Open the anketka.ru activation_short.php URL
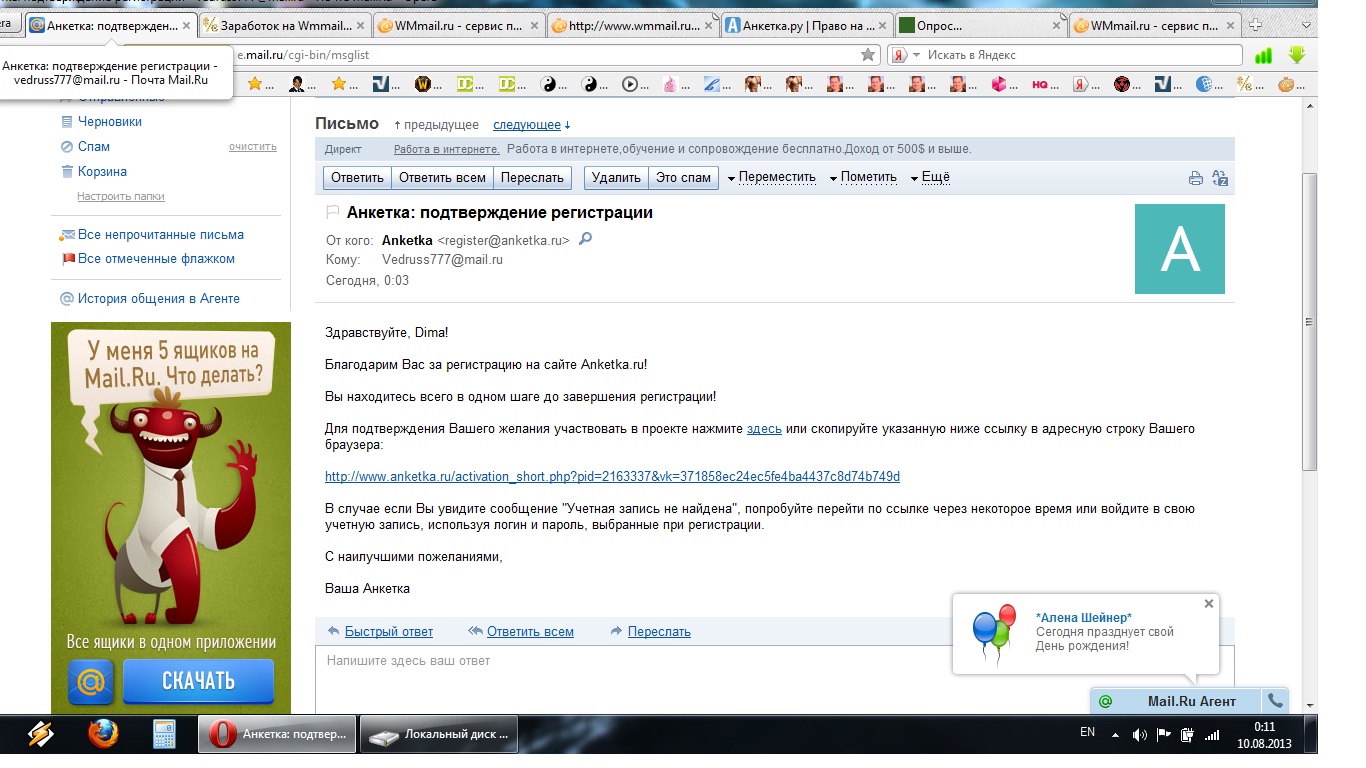1366x768 pixels. point(612,477)
